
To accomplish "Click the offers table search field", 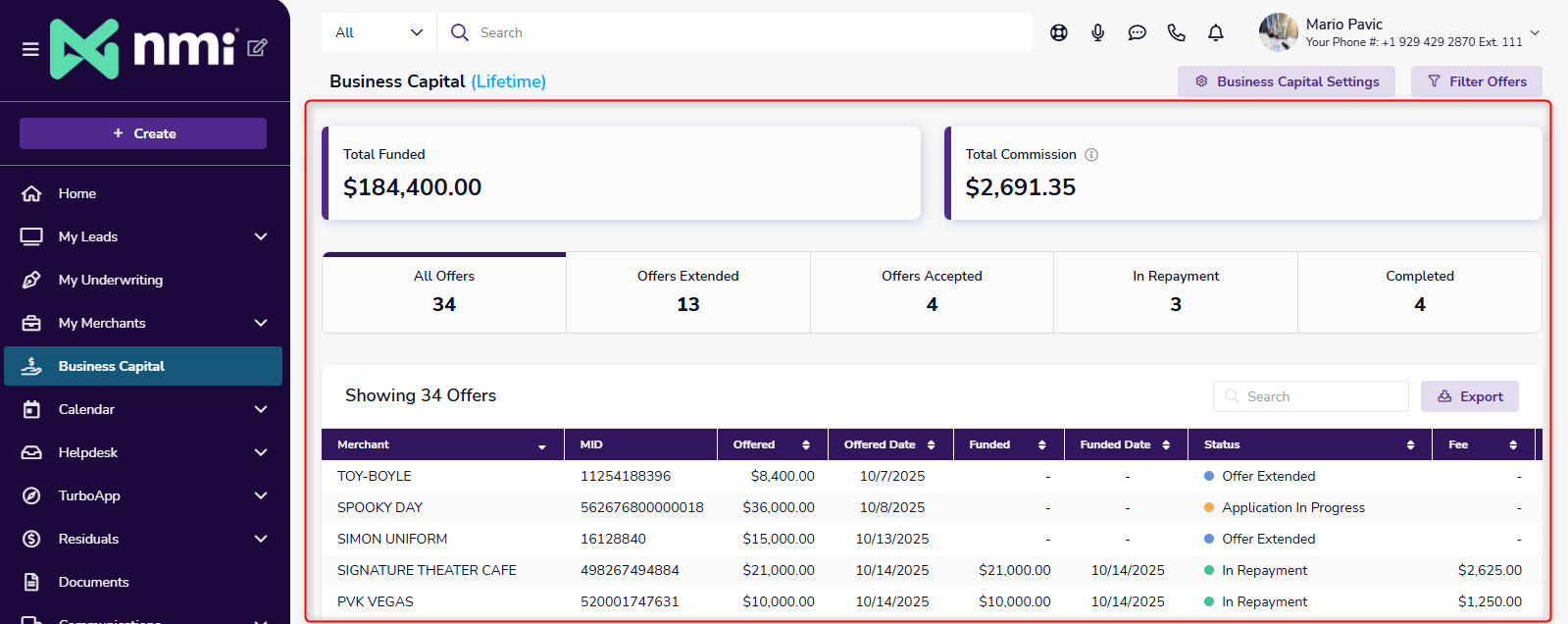I will point(1310,396).
